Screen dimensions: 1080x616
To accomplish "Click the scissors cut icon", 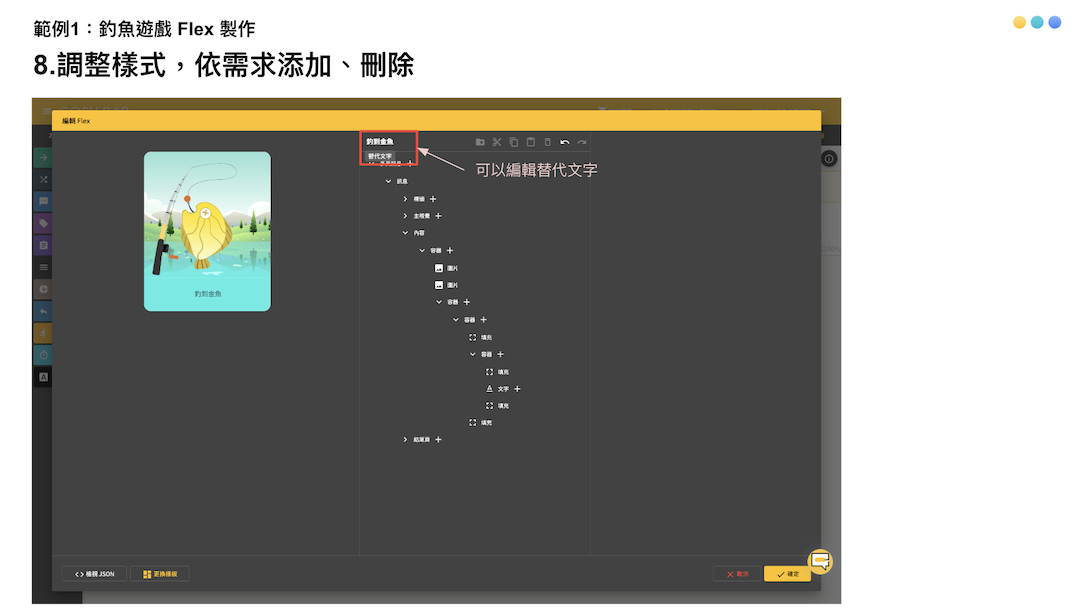I will click(497, 142).
